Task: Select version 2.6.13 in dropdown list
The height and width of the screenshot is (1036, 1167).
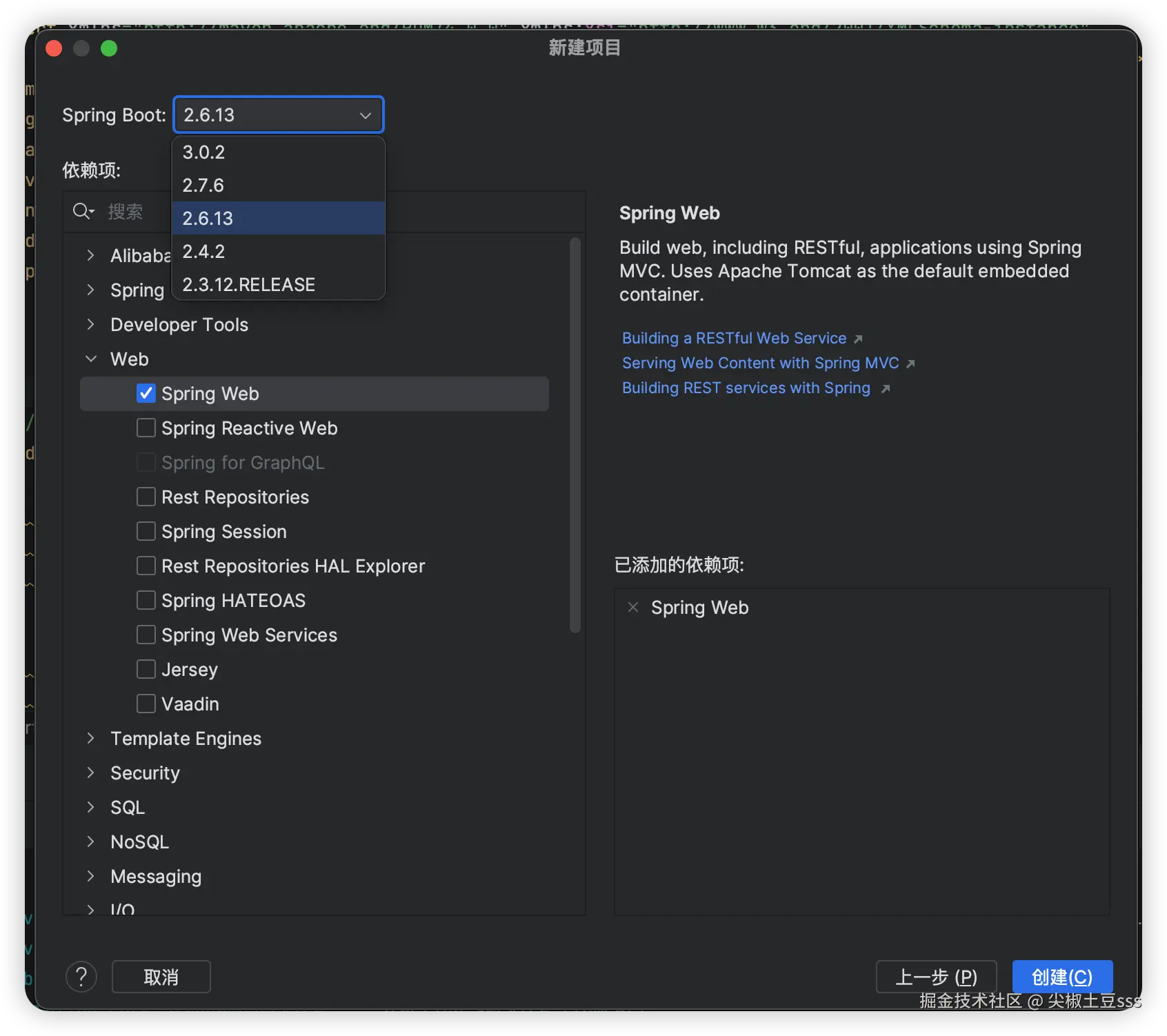Action: point(279,218)
